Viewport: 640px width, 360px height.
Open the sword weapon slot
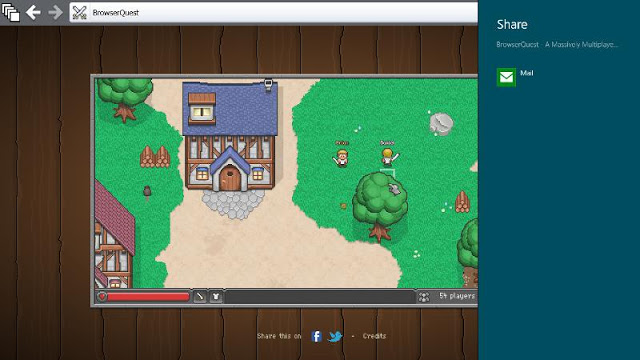click(x=200, y=296)
